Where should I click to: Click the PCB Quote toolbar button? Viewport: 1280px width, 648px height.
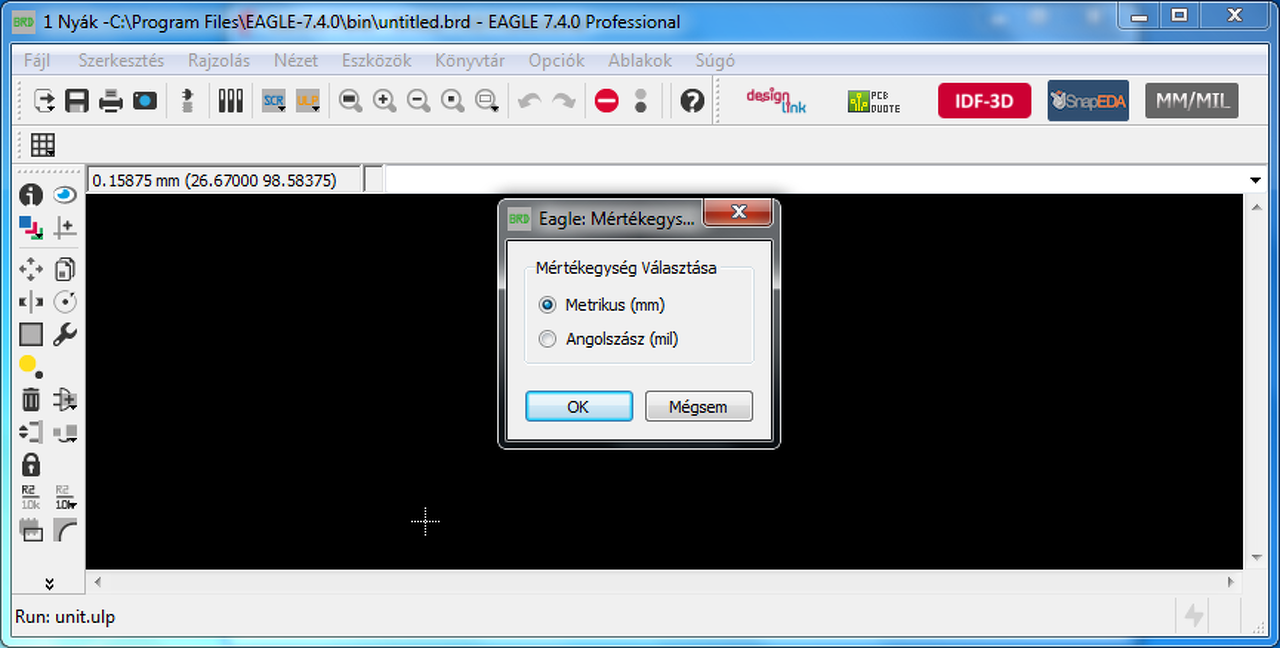pos(873,100)
